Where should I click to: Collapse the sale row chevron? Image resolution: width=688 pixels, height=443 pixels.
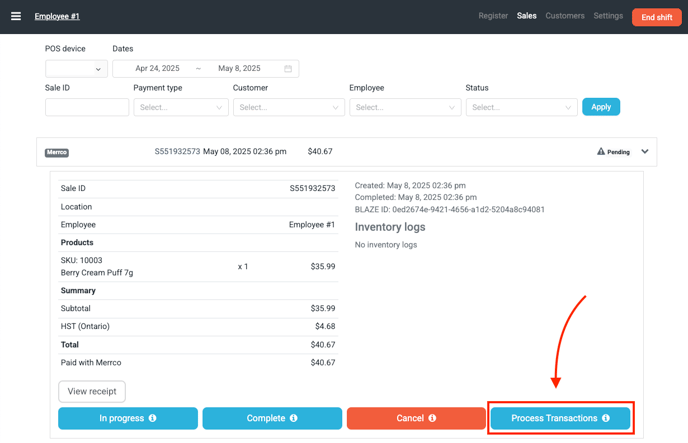tap(645, 152)
